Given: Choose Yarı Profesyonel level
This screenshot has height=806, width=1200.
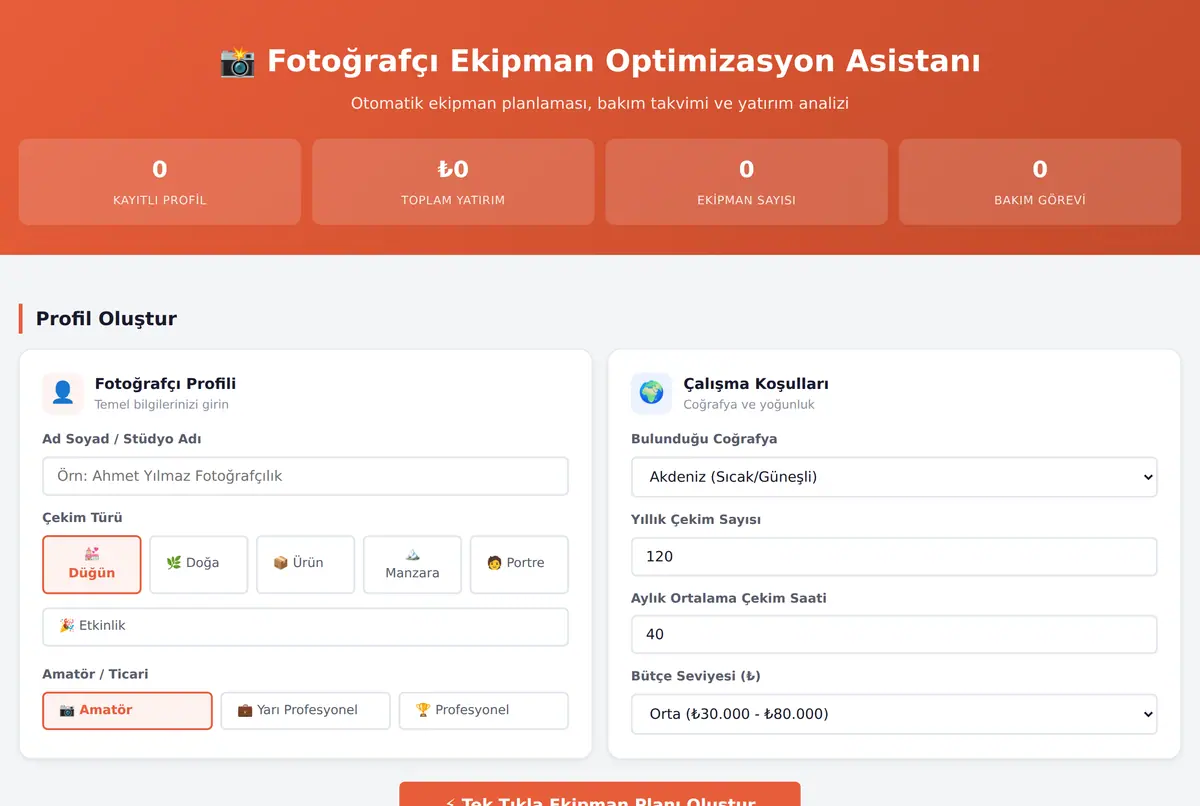Looking at the screenshot, I should [305, 711].
